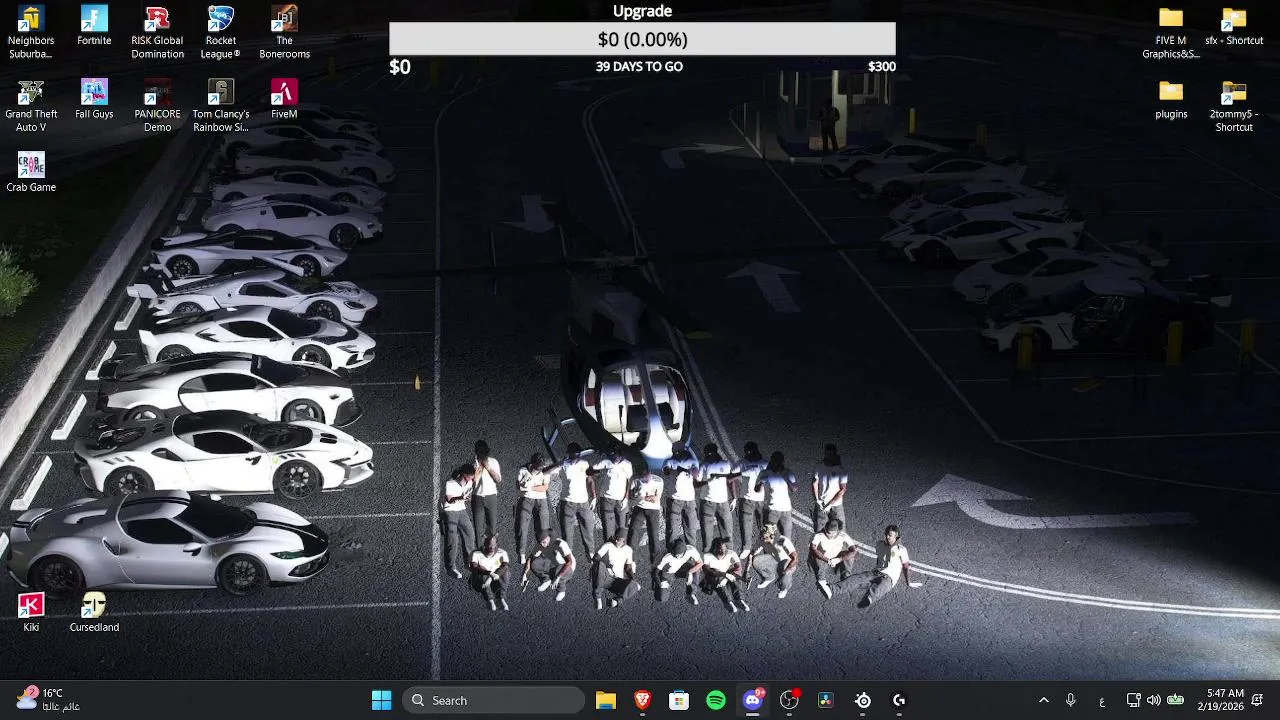This screenshot has width=1280, height=720.
Task: Switch to Discord in the taskbar
Action: [753, 700]
